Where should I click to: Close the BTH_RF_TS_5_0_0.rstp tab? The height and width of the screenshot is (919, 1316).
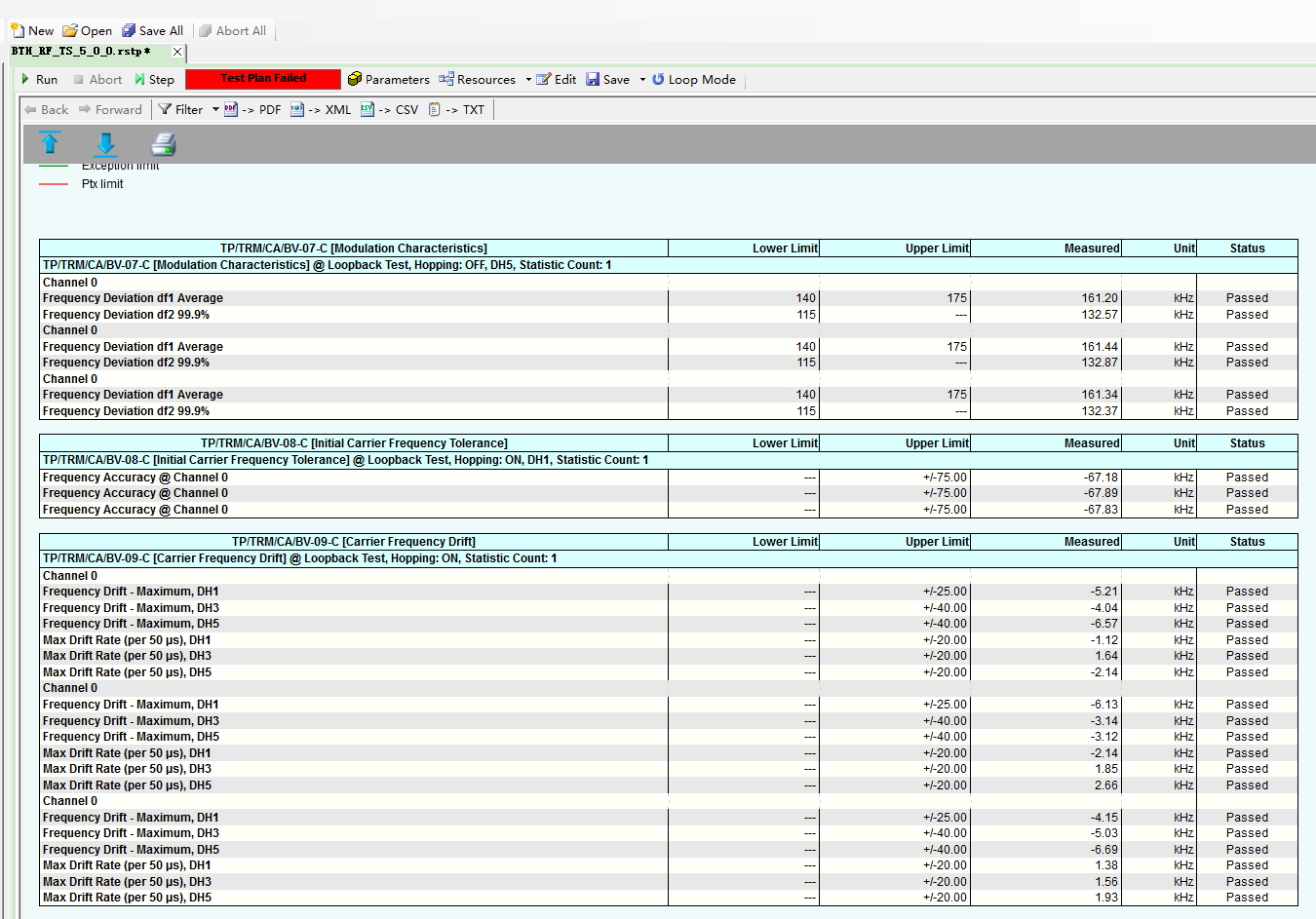click(176, 52)
